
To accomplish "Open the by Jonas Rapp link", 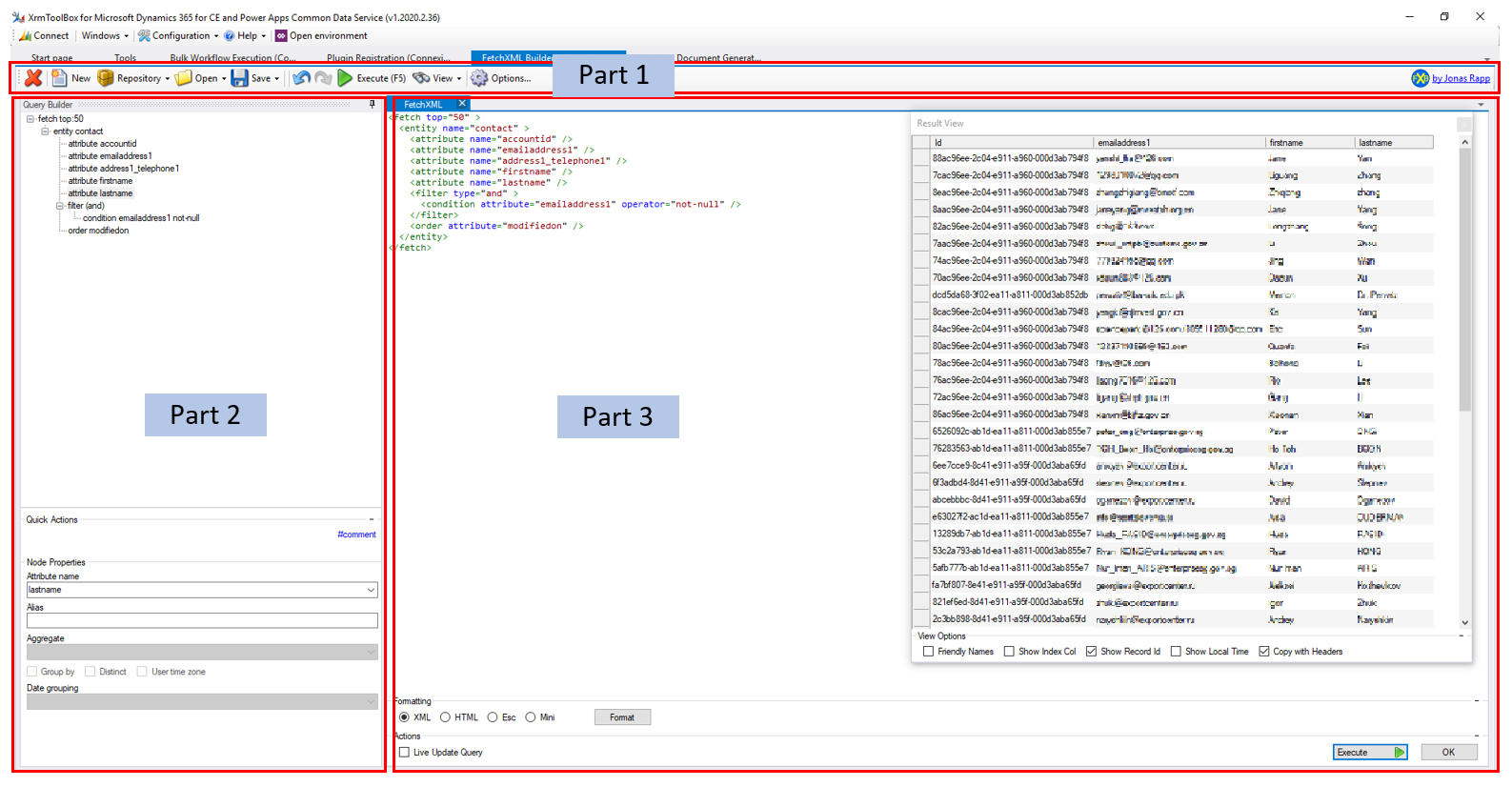I will point(1461,78).
